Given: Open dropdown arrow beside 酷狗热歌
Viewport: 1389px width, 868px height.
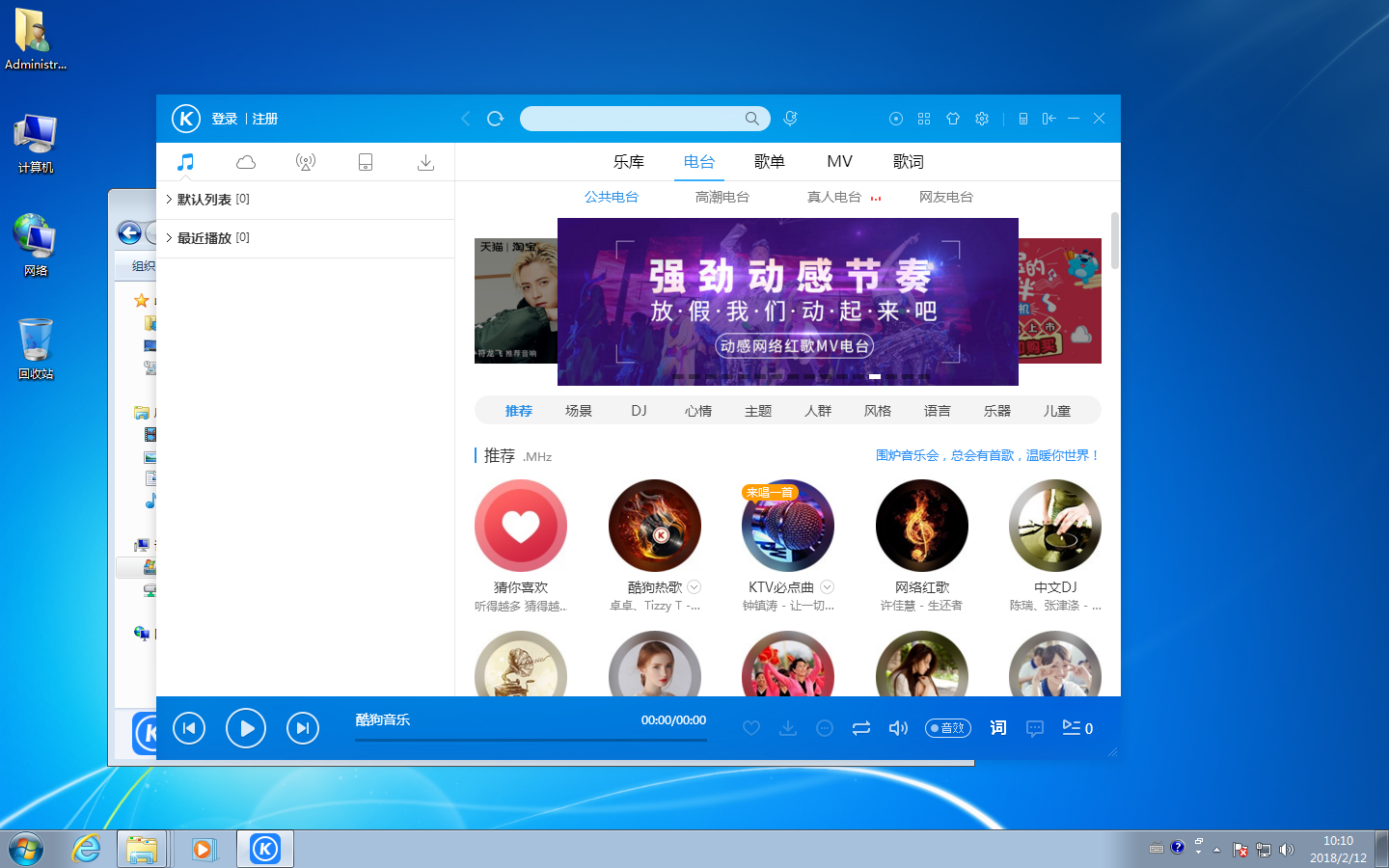Looking at the screenshot, I should point(694,587).
